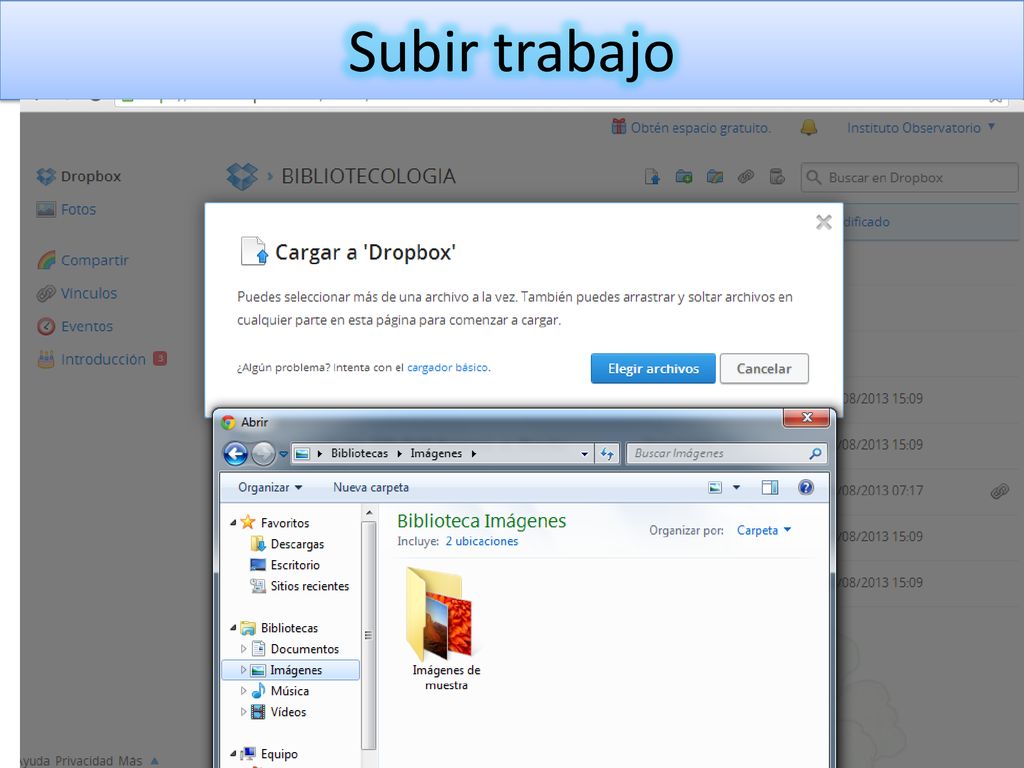The width and height of the screenshot is (1024, 768).
Task: Open the address bar history dropdown arrow
Action: (584, 454)
